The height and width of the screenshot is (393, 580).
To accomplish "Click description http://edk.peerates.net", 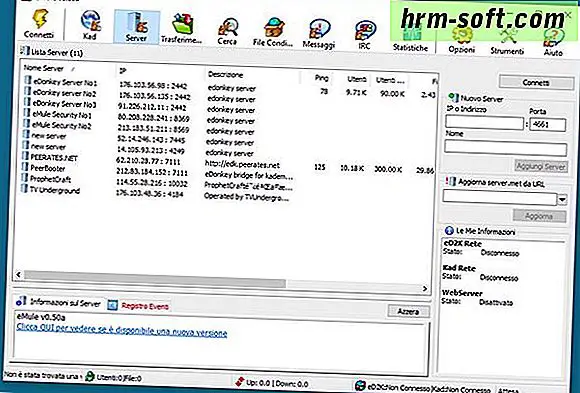I will (x=243, y=164).
